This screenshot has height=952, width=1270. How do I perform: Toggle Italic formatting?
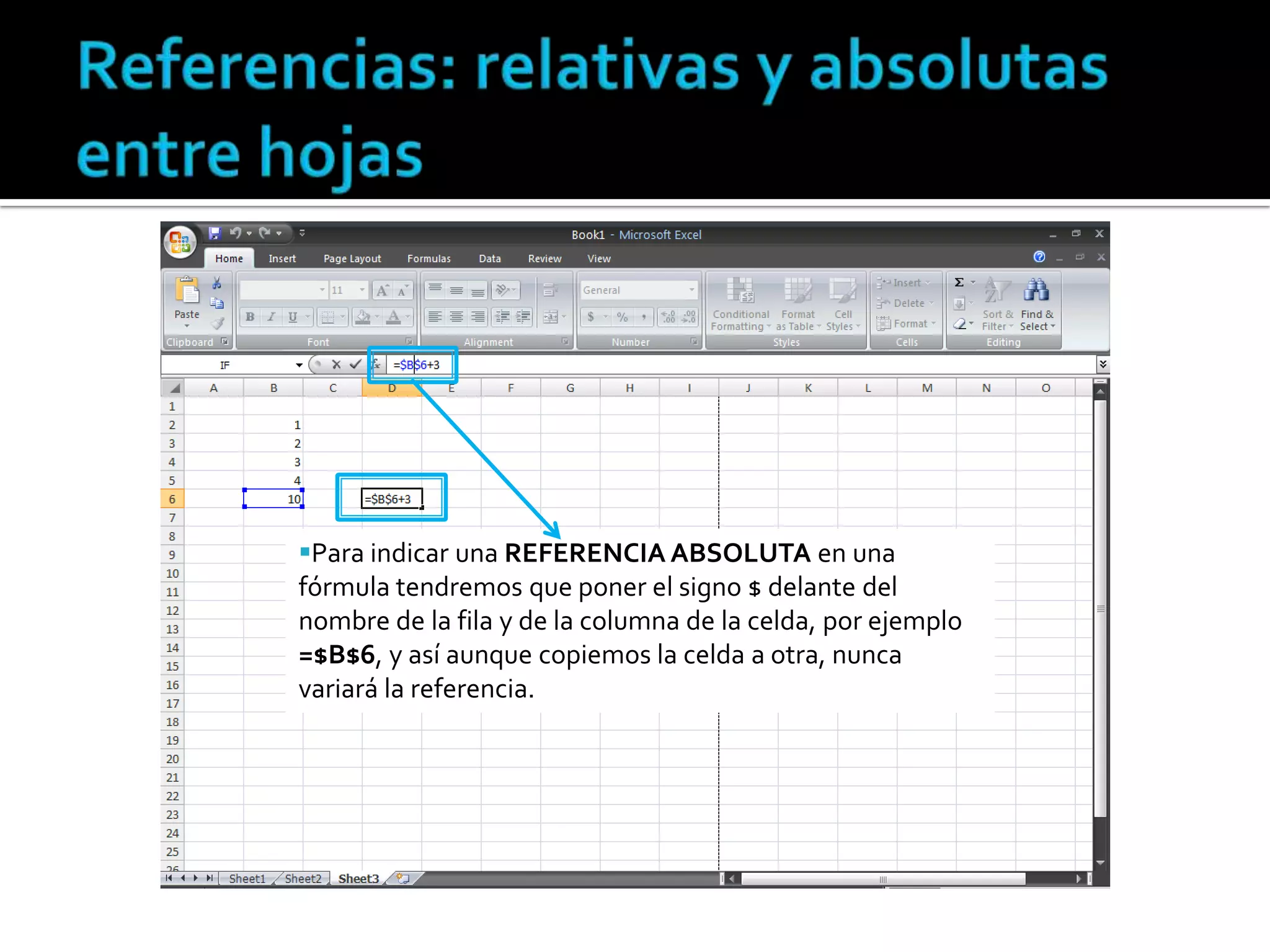point(271,317)
